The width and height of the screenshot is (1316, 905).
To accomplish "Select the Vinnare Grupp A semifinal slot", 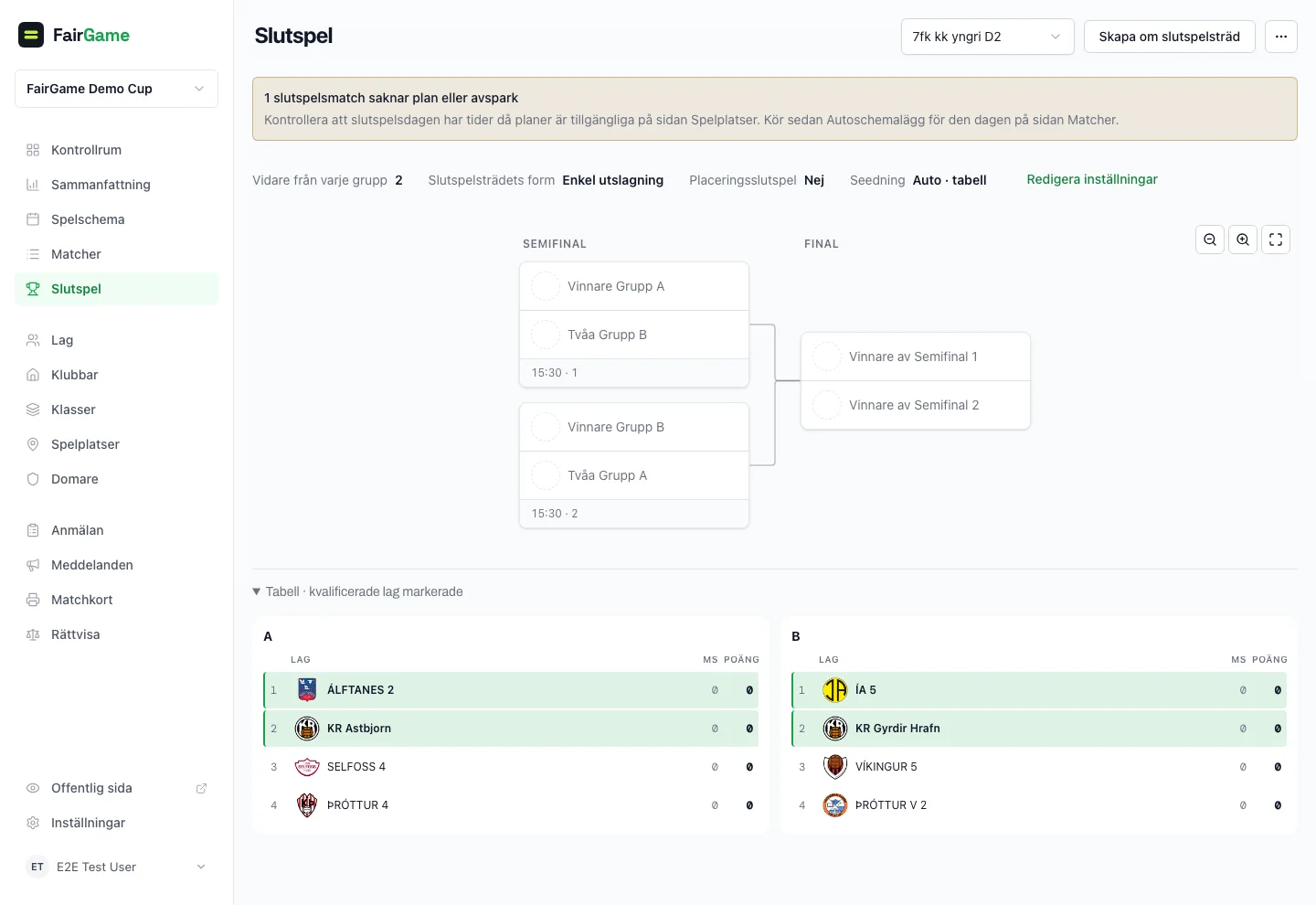I will tap(634, 286).
